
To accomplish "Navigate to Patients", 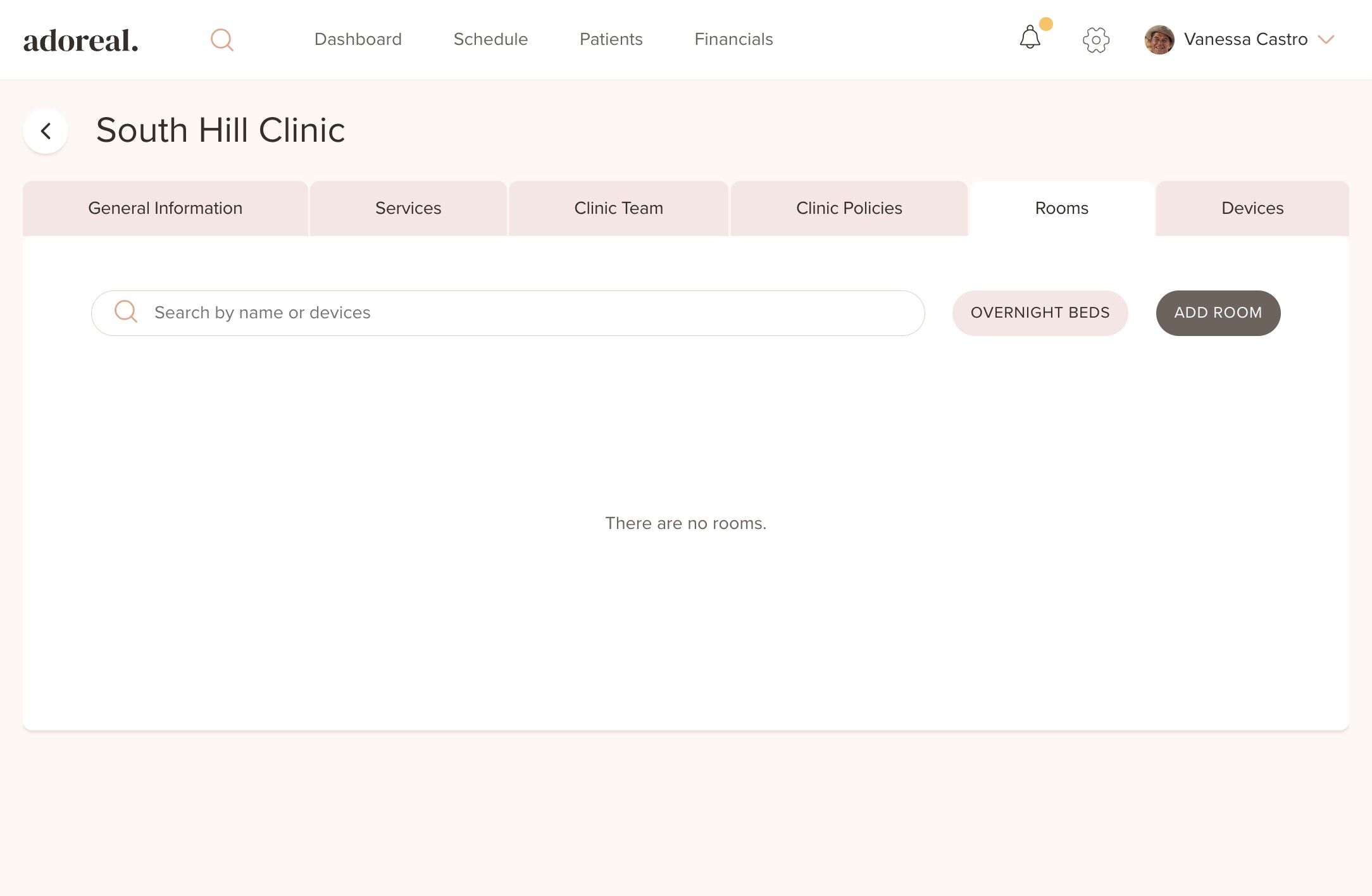I will click(611, 39).
